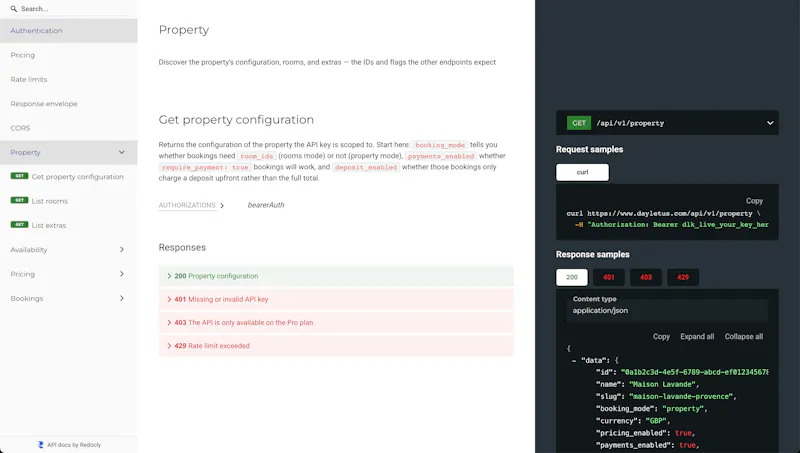Collapse the Property group chevron
Screen dimensions: 800x453
click(121, 152)
